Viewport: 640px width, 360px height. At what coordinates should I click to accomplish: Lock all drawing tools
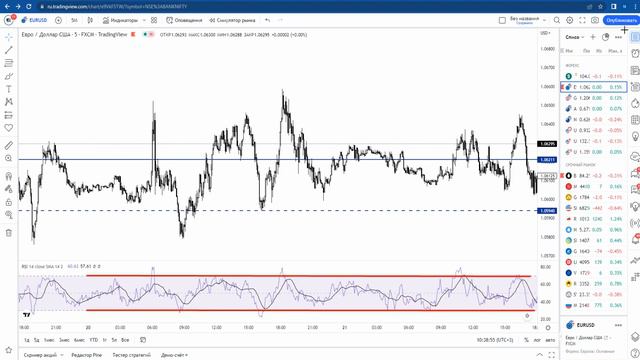9,202
